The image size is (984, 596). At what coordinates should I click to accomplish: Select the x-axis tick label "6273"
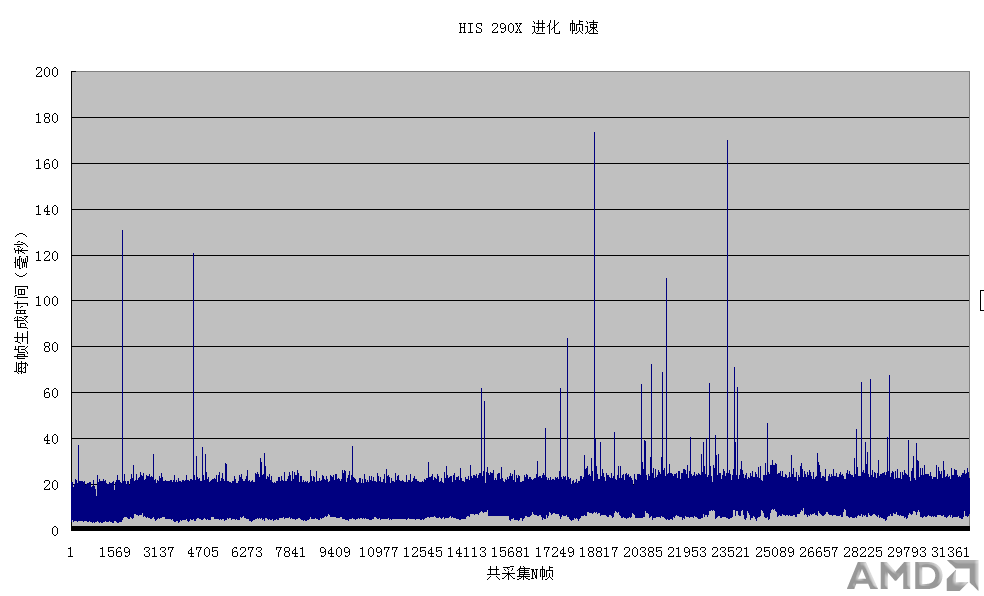click(247, 552)
